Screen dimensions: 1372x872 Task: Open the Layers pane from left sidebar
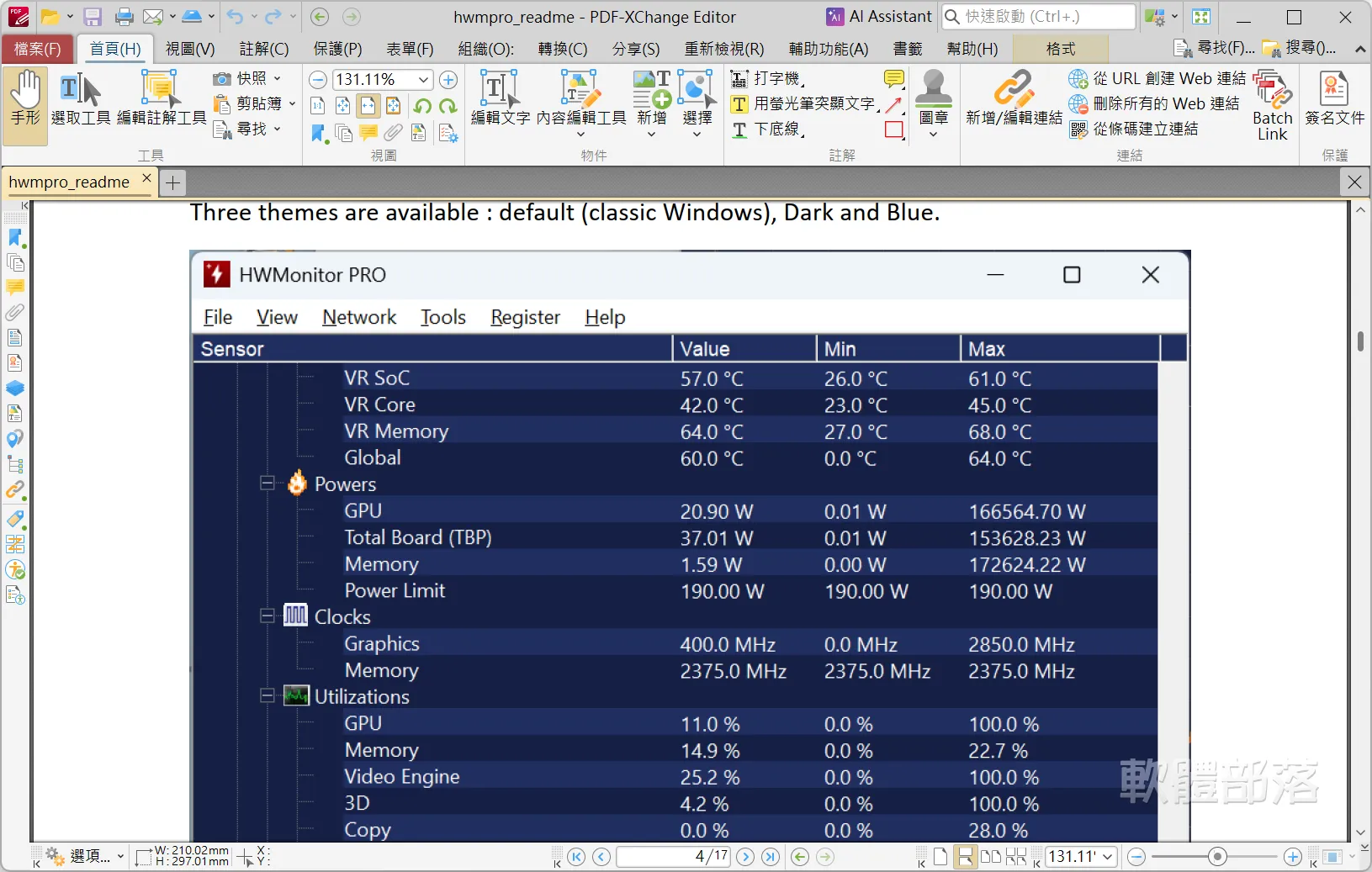pyautogui.click(x=15, y=388)
